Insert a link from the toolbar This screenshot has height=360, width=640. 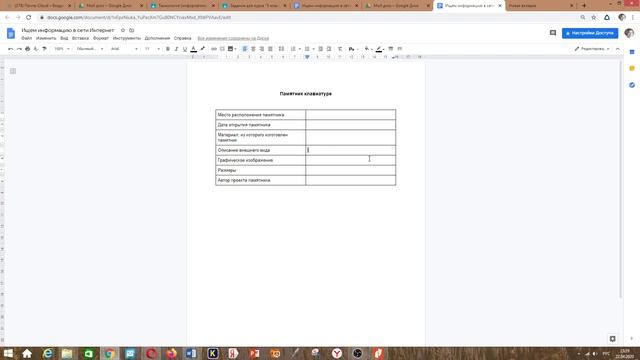tap(213, 49)
